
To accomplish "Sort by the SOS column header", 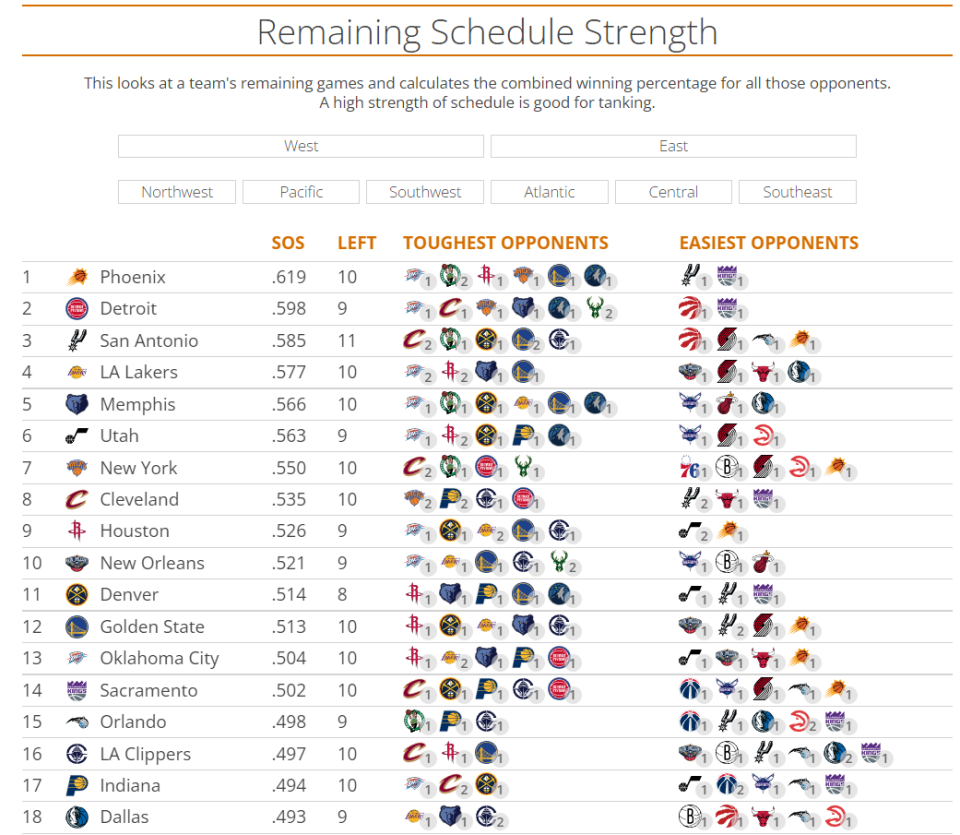I will click(288, 243).
